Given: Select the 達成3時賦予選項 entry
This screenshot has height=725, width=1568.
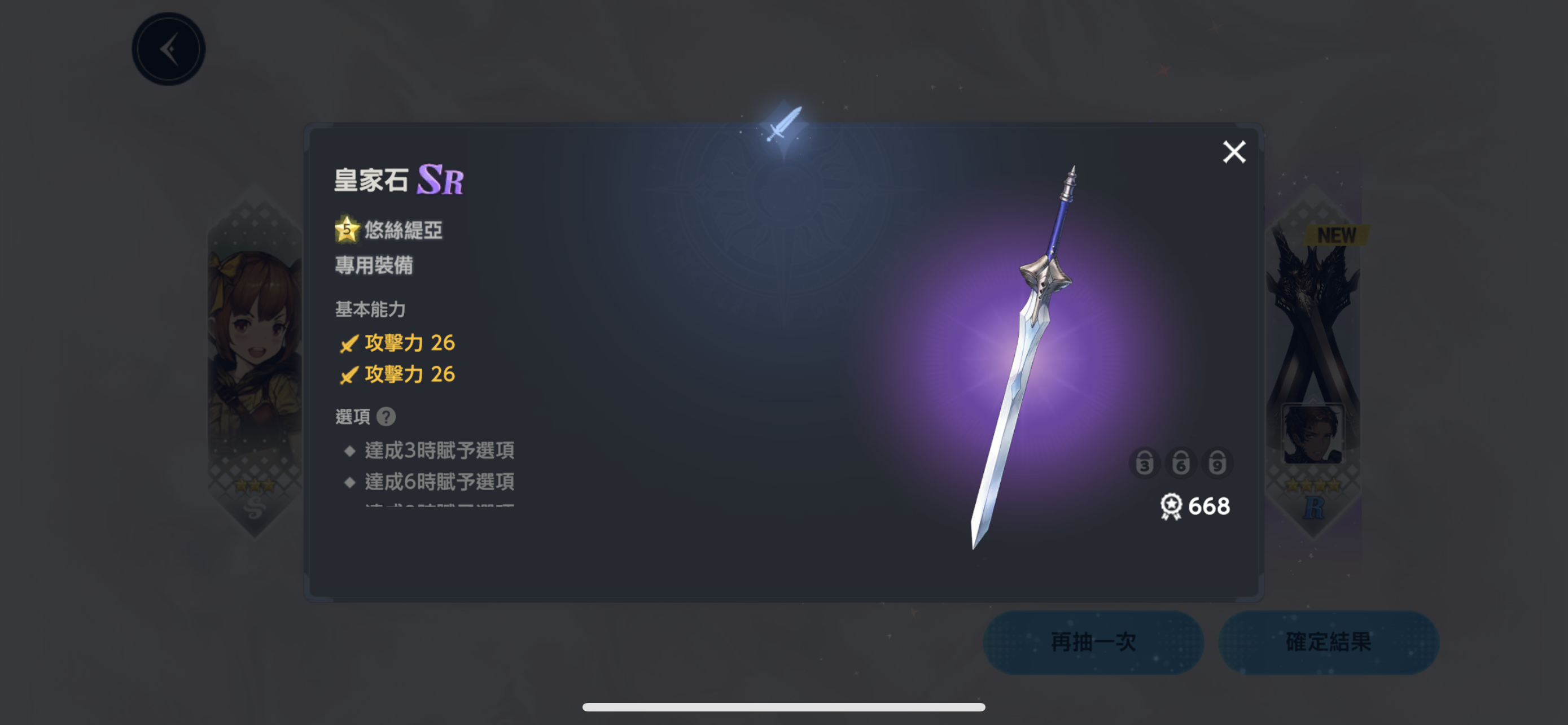Looking at the screenshot, I should 439,451.
